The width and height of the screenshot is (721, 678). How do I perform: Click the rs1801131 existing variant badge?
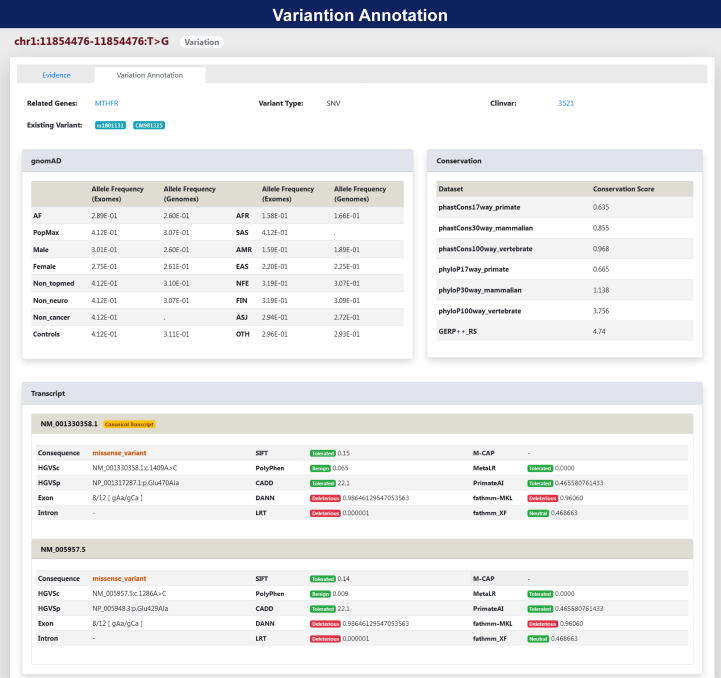click(110, 125)
